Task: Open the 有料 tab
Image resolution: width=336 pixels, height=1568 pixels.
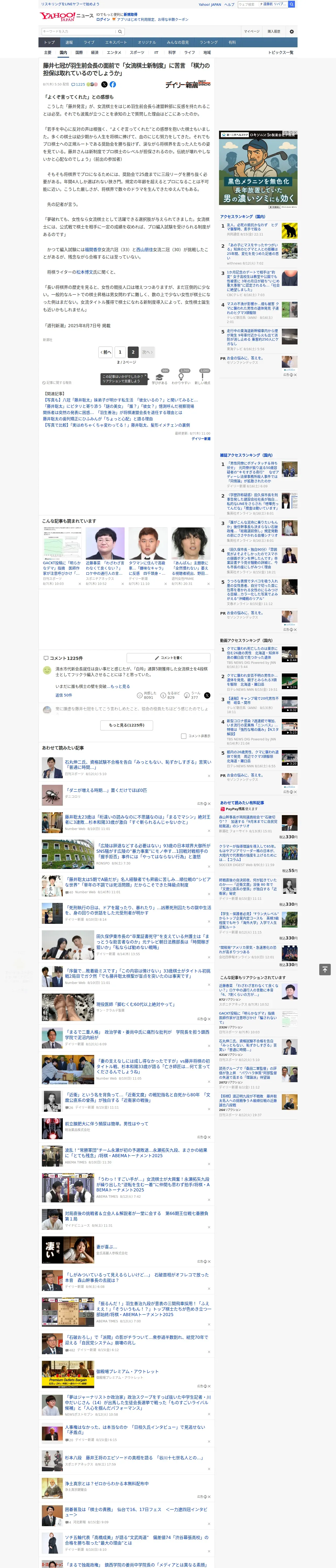Action: [232, 43]
